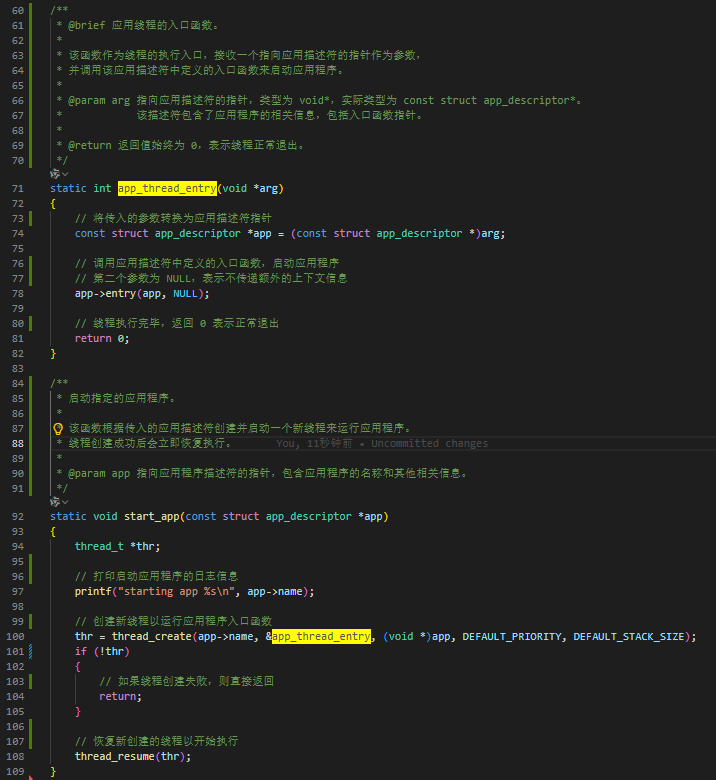Image resolution: width=716 pixels, height=780 pixels.
Task: Click the highlighted app_thread_entry inside thread_create call
Action: 321,636
